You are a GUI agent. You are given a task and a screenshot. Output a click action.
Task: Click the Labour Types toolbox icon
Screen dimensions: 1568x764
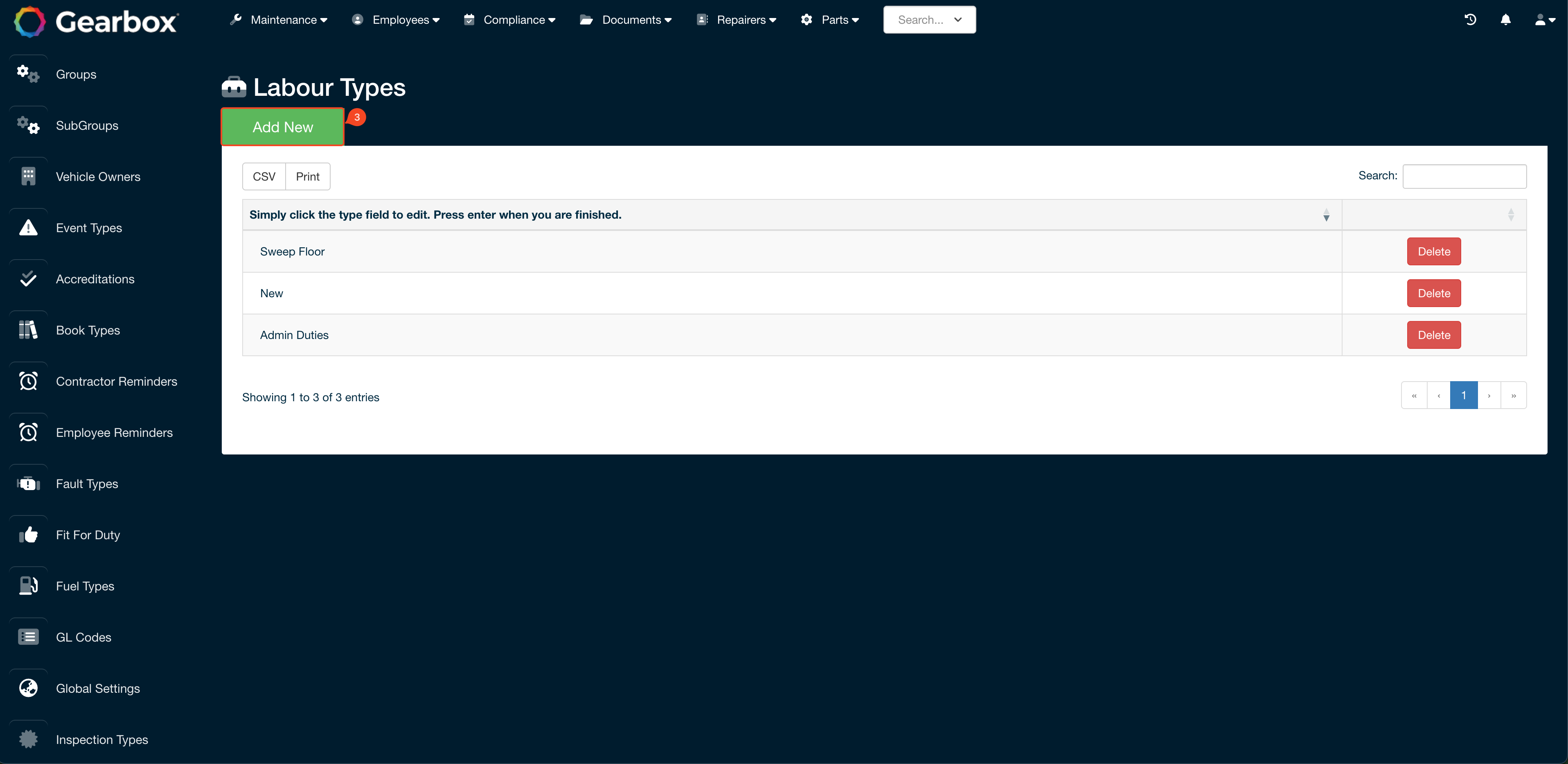234,87
